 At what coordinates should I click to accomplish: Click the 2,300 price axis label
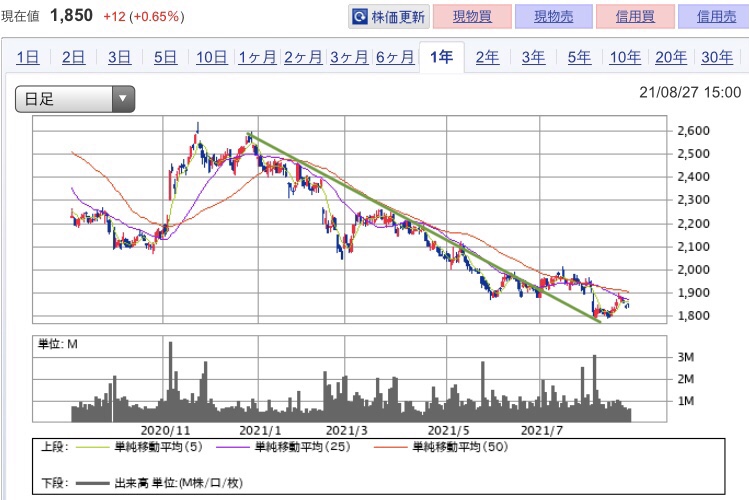coord(694,200)
